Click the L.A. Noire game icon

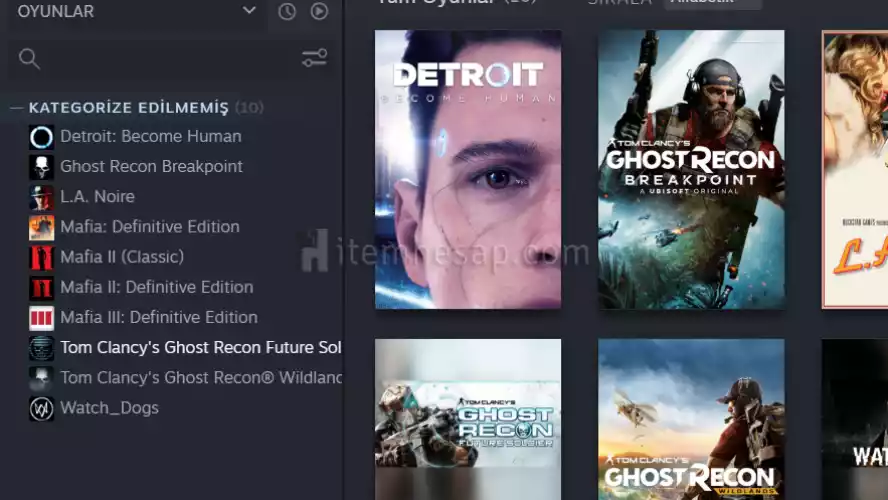pyautogui.click(x=41, y=197)
